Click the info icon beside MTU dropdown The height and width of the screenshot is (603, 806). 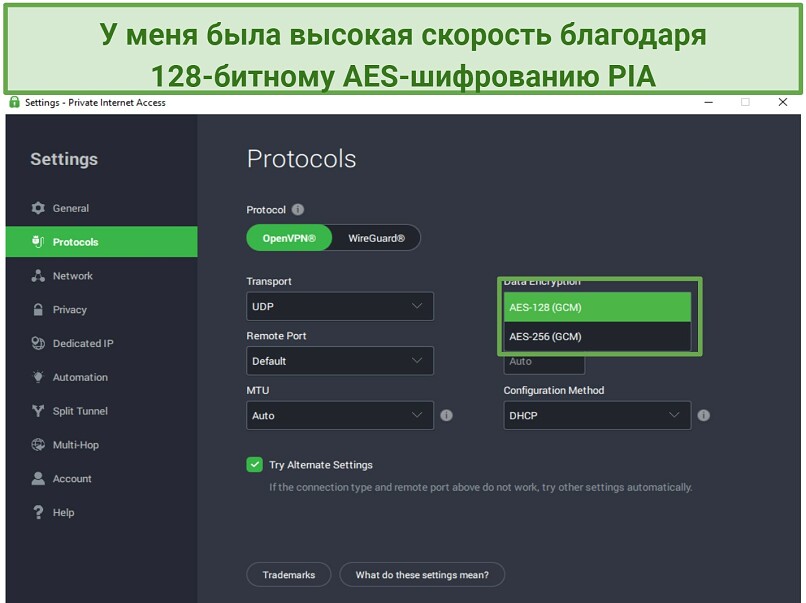click(446, 415)
